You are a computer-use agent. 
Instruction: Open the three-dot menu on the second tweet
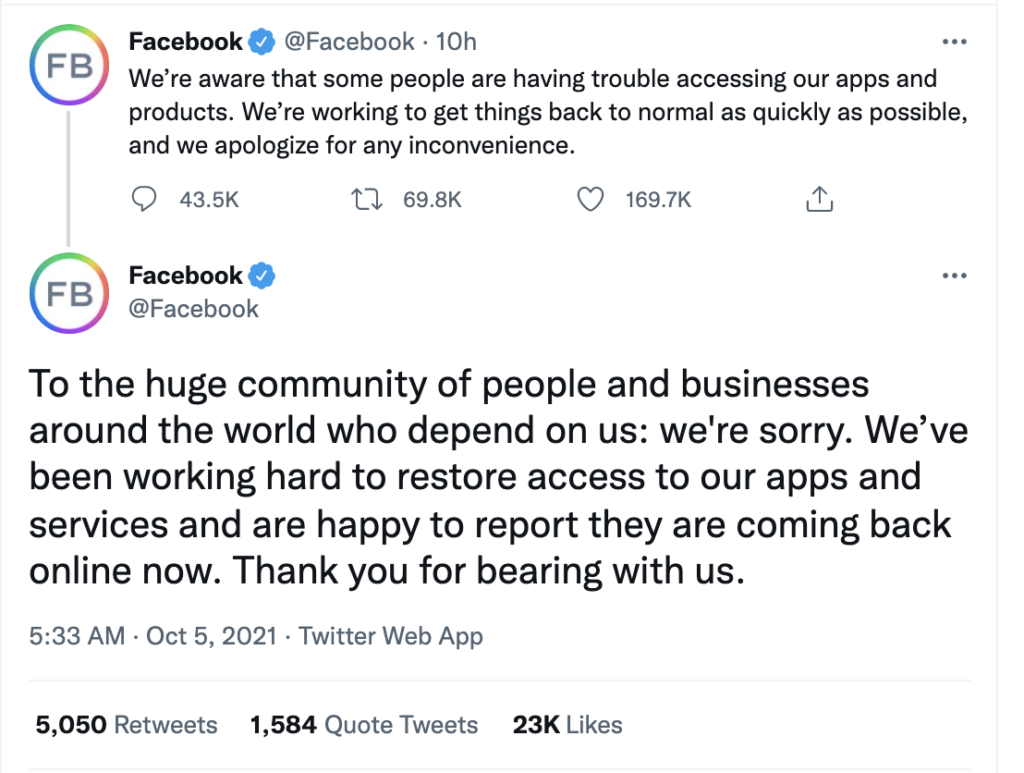(x=956, y=275)
